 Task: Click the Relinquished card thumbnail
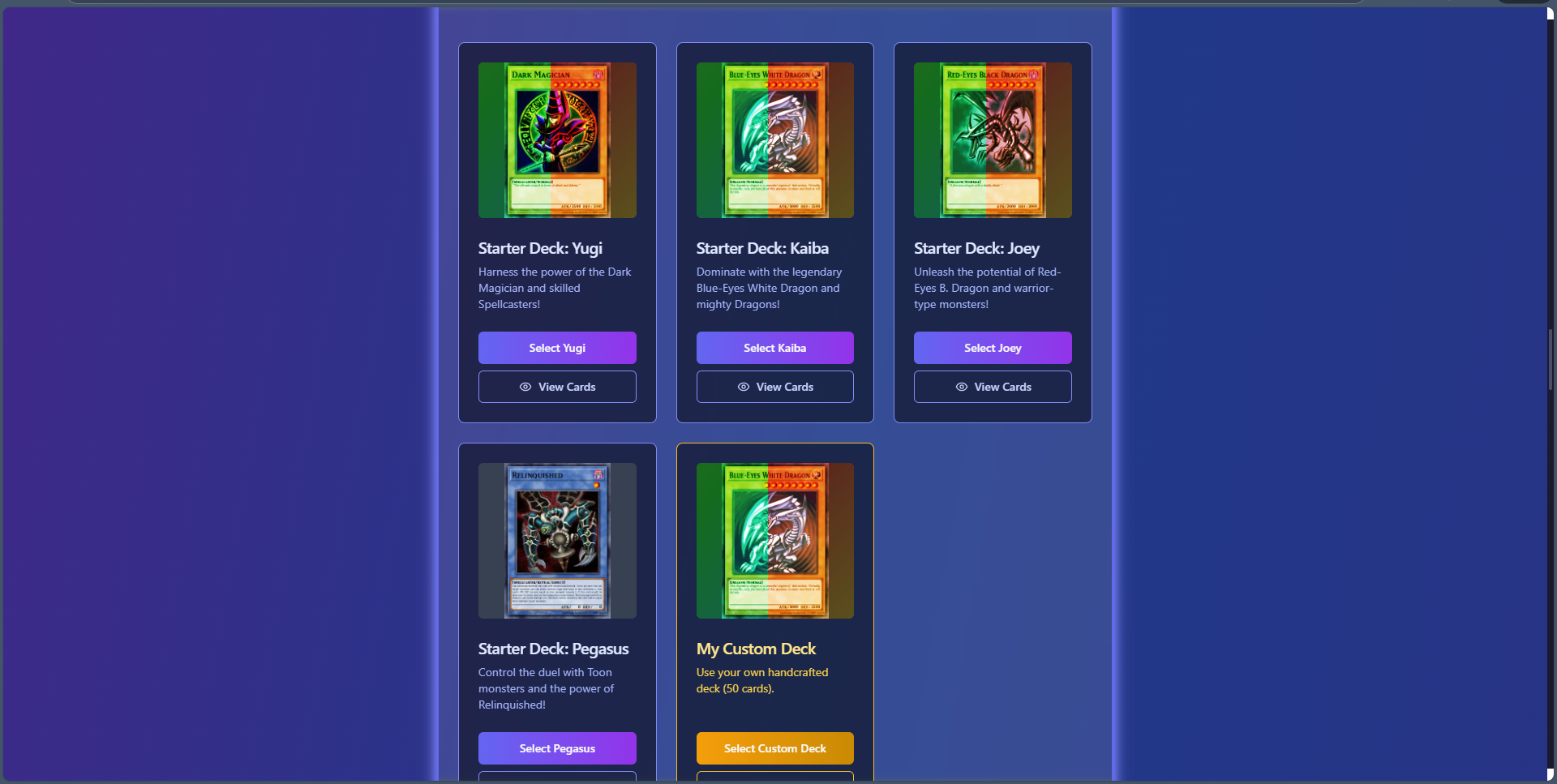557,541
